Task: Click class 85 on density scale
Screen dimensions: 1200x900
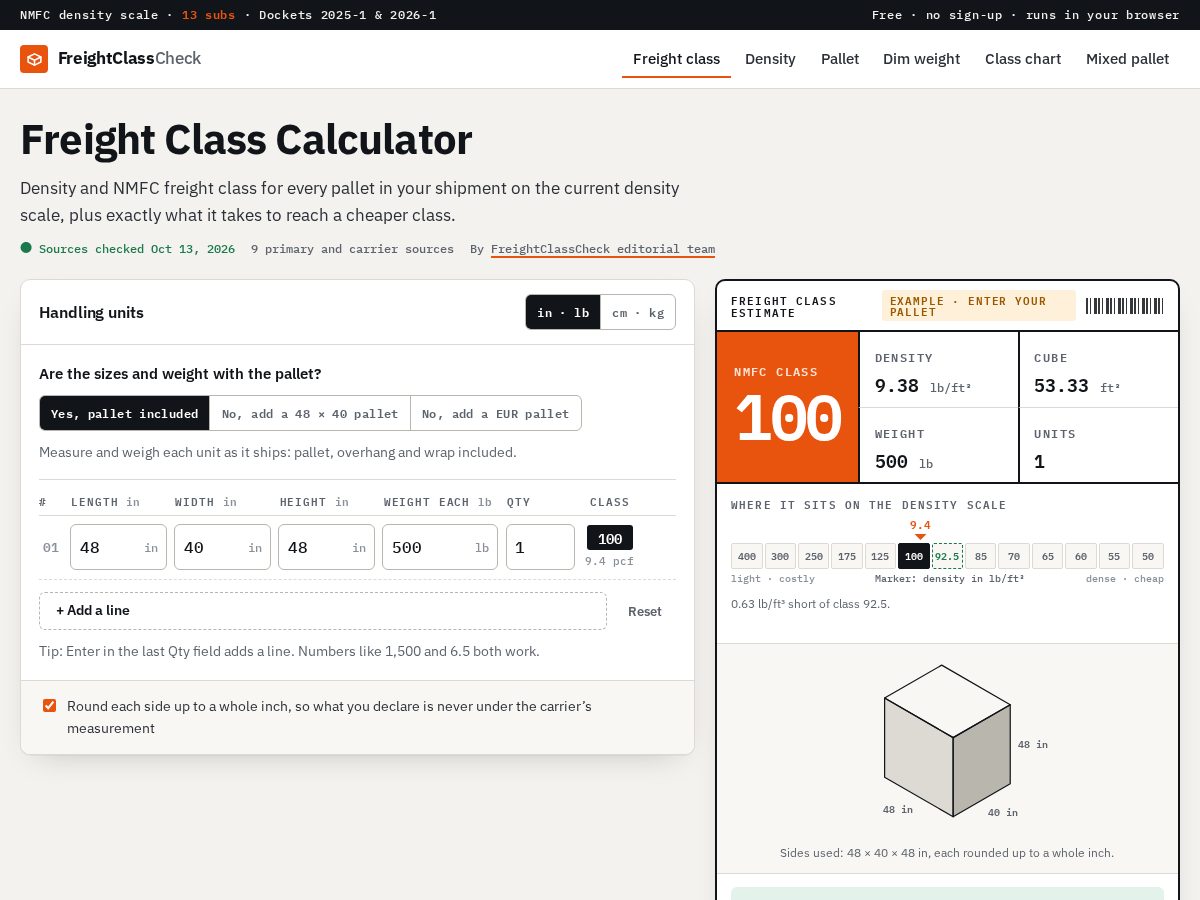Action: pyautogui.click(x=980, y=556)
